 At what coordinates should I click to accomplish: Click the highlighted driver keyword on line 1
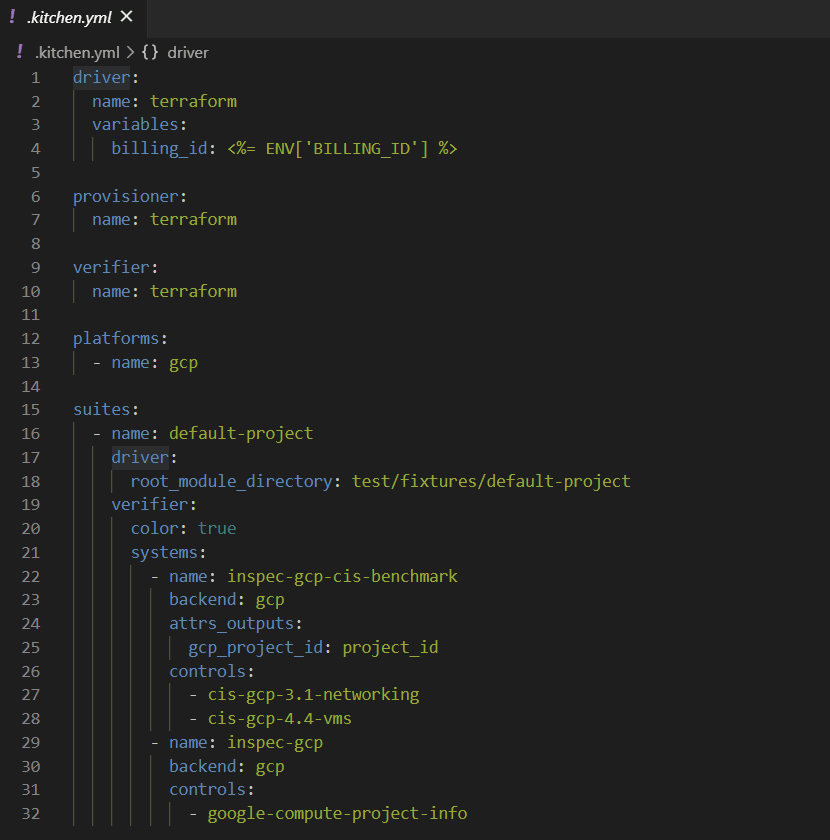tap(100, 76)
